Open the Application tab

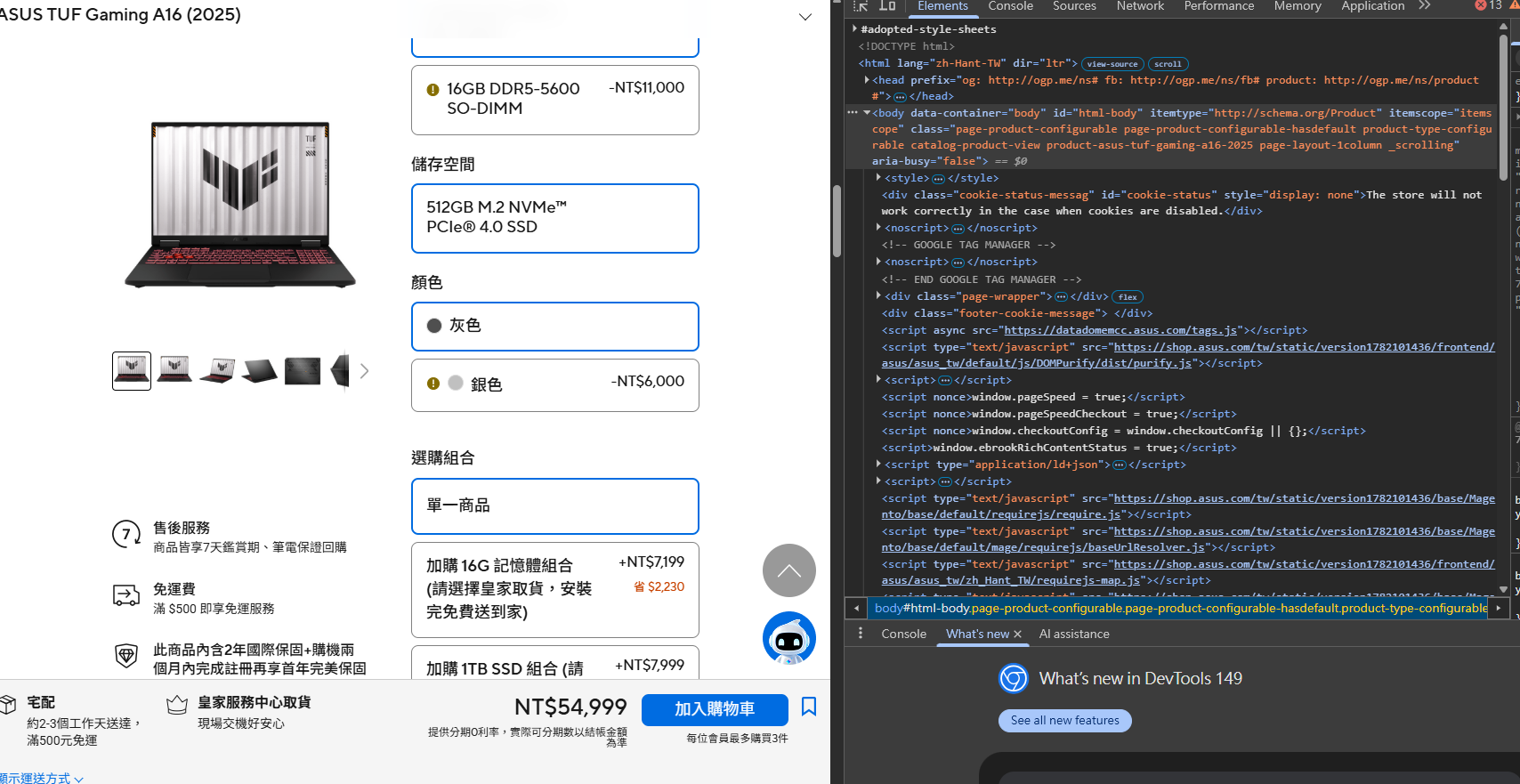pos(1372,6)
